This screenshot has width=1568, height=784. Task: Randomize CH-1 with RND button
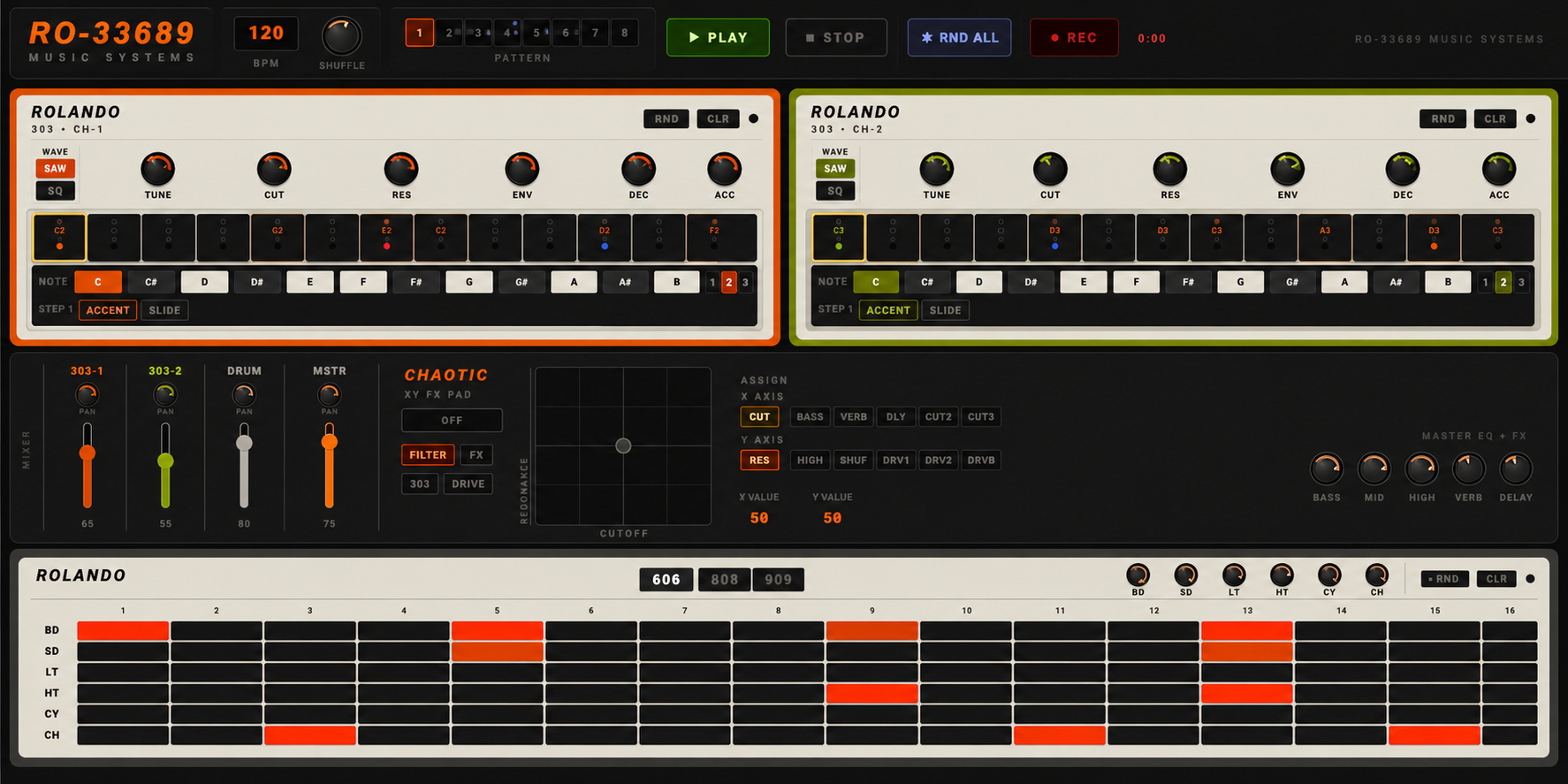(666, 118)
